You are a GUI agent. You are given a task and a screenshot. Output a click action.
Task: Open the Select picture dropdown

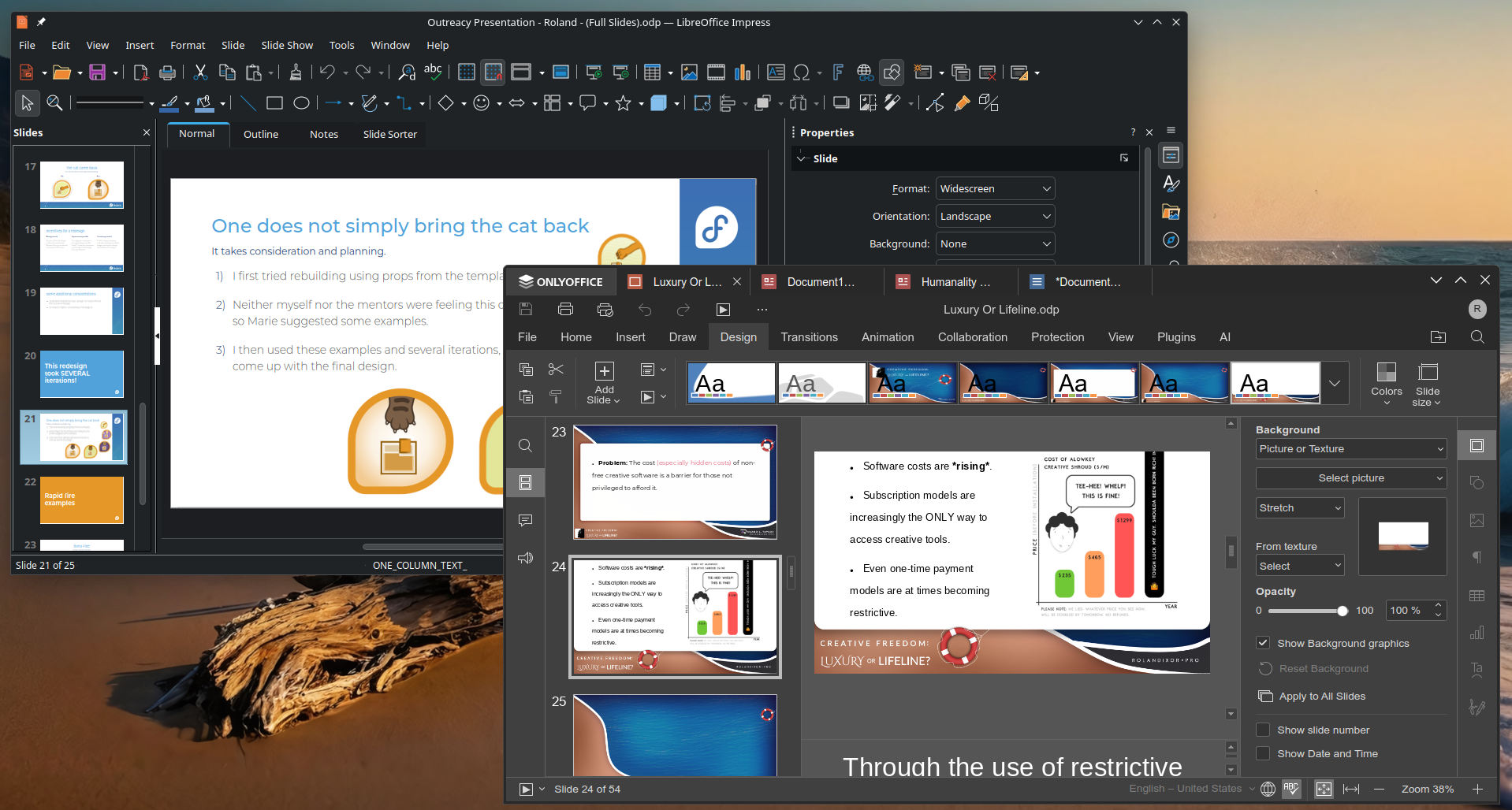[x=1350, y=477]
